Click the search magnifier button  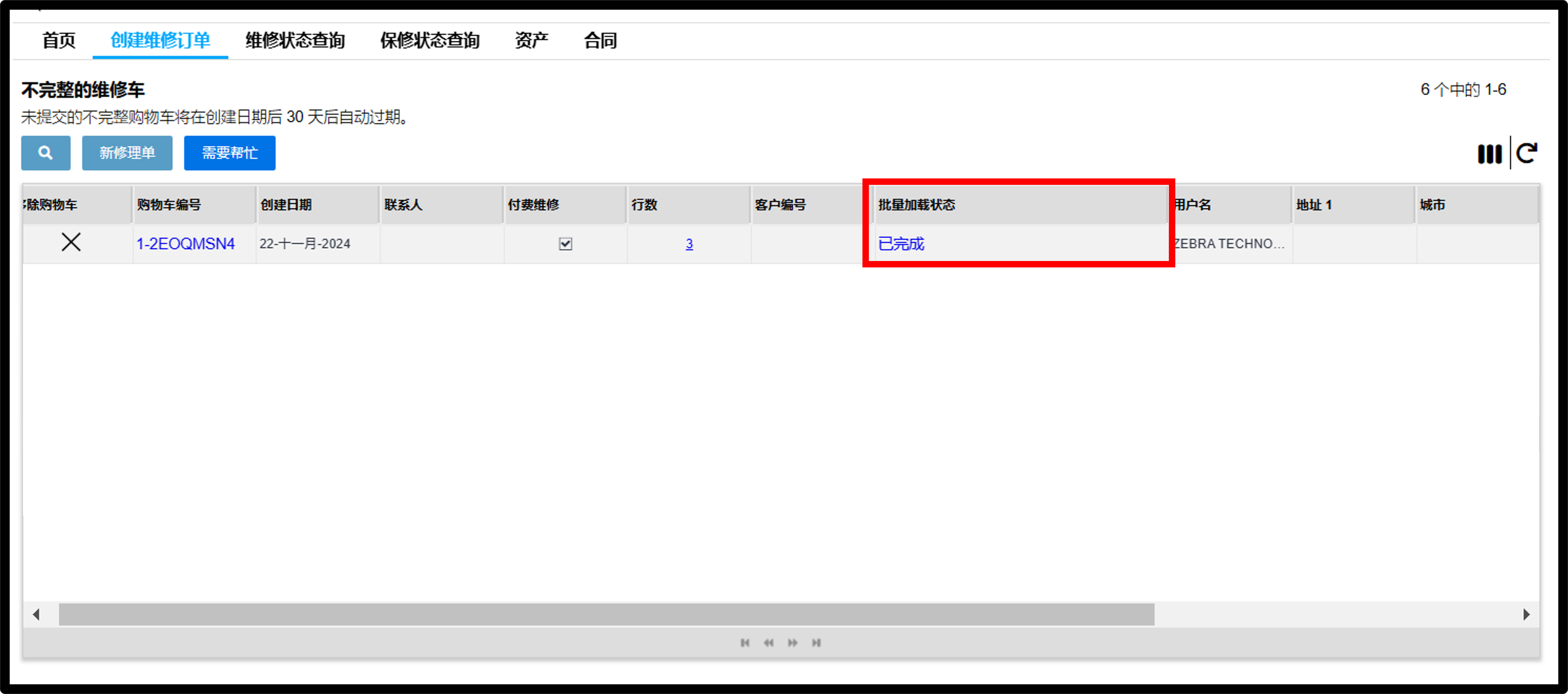46,153
